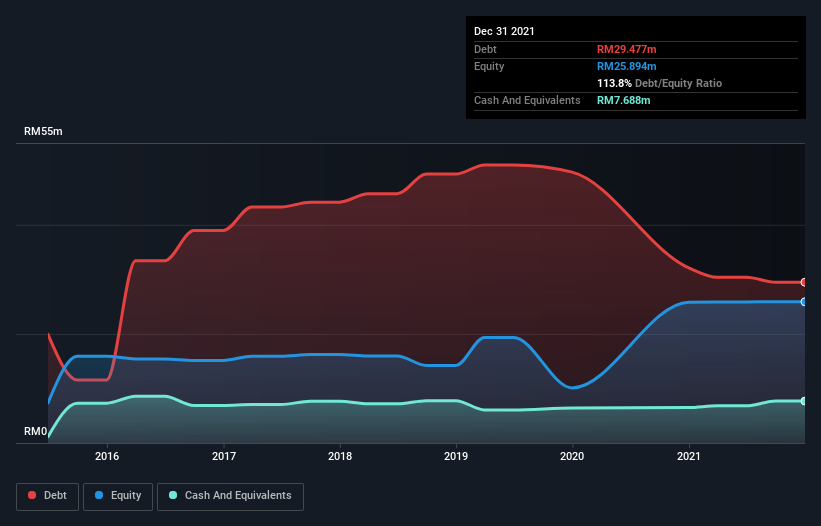The height and width of the screenshot is (526, 821).
Task: Click the RM7.688m cash value
Action: point(624,100)
